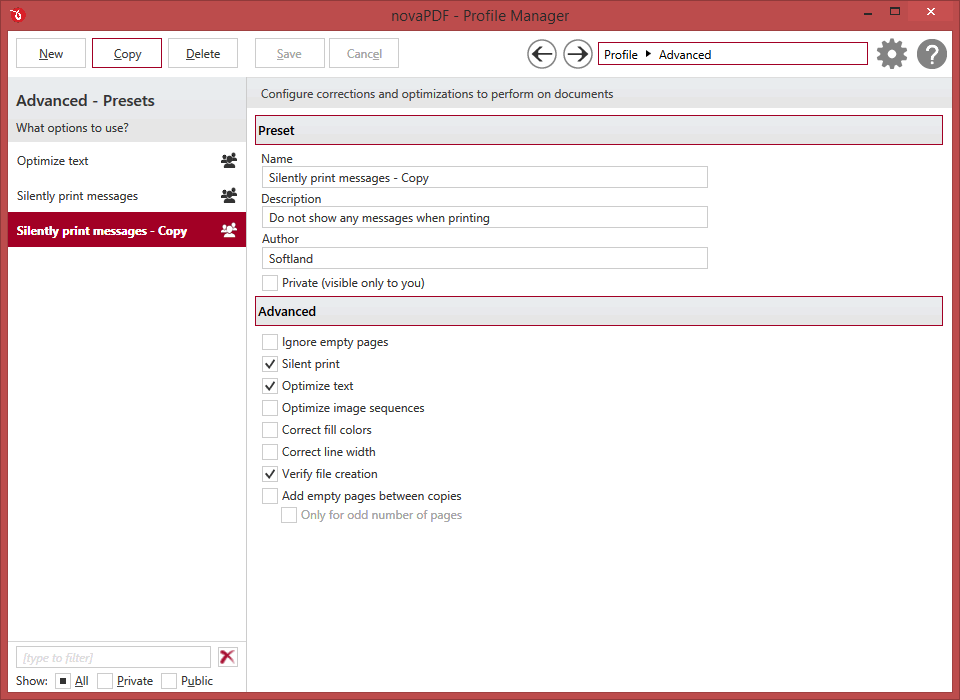Click the Preset section header
This screenshot has width=960, height=700.
(x=599, y=130)
